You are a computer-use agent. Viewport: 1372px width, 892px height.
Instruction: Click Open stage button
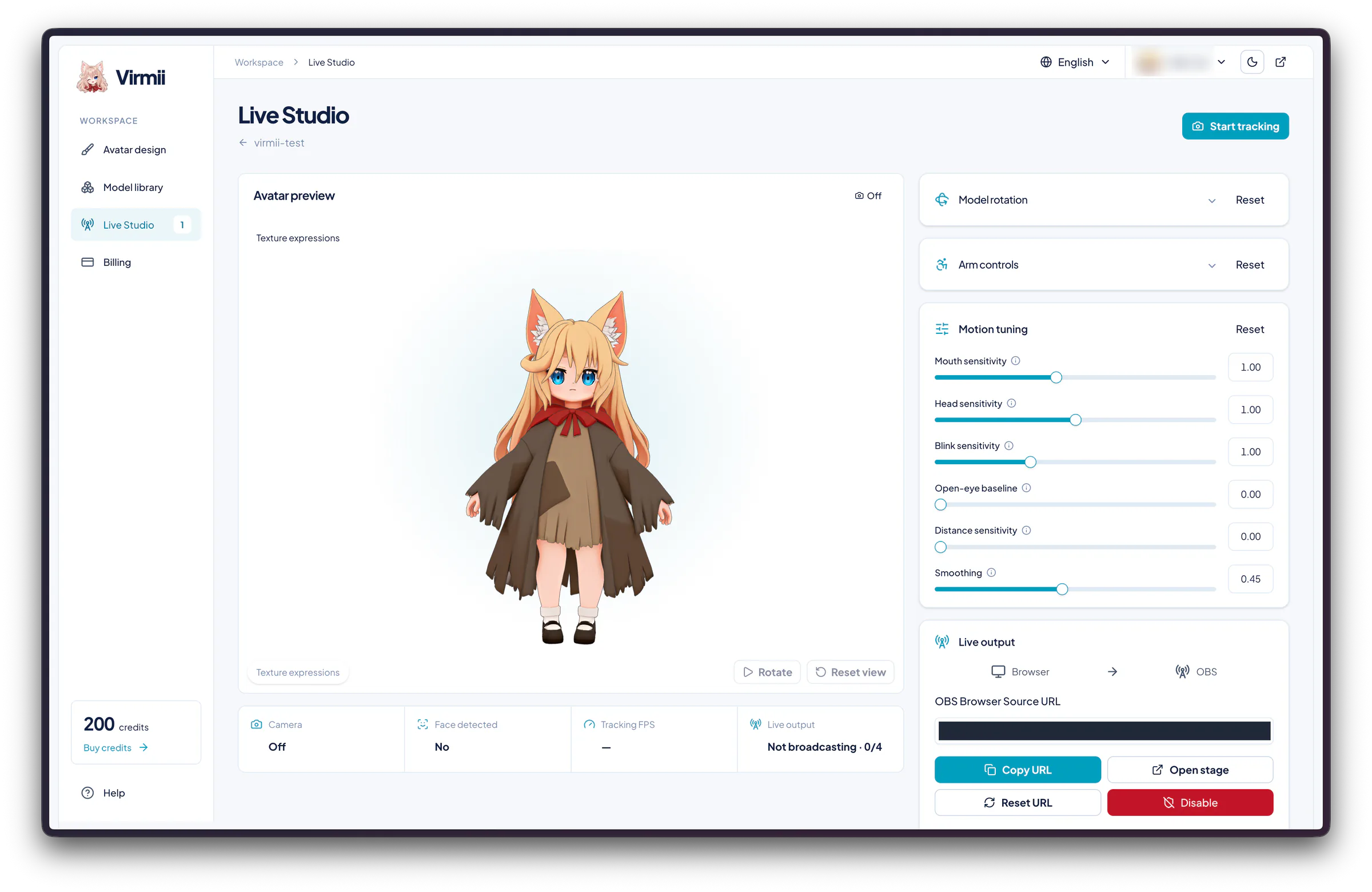point(1190,770)
